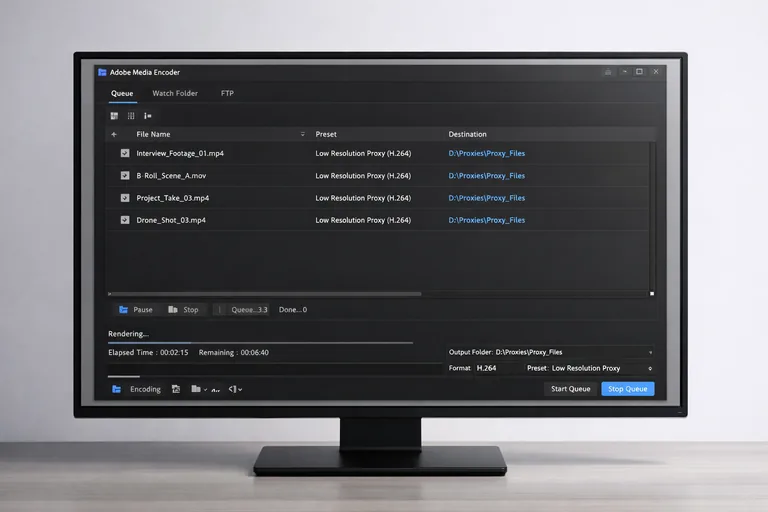Toggle checkbox for Drone_Shot_03.mp4
This screenshot has width=768, height=512.
click(125, 220)
